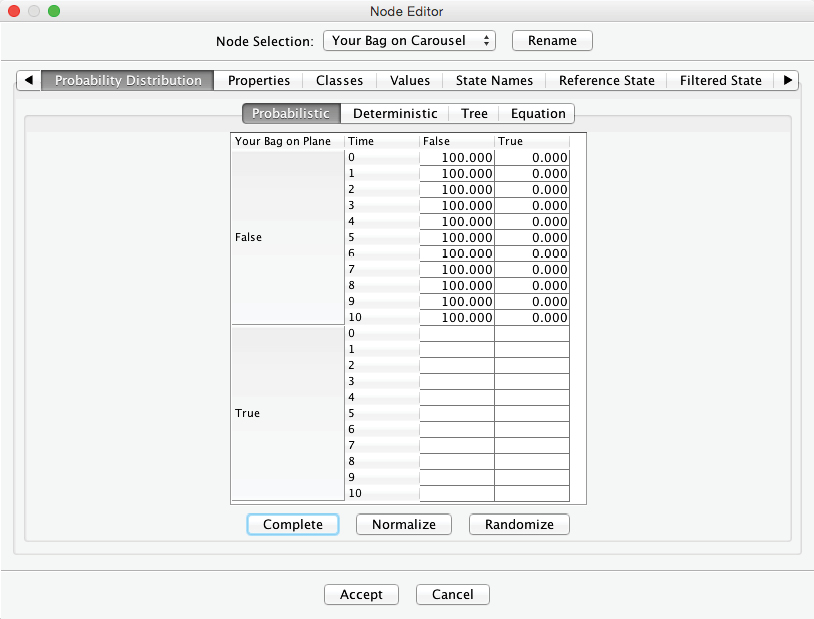The width and height of the screenshot is (814, 619).
Task: Open the Node Selection dropdown
Action: tap(409, 41)
